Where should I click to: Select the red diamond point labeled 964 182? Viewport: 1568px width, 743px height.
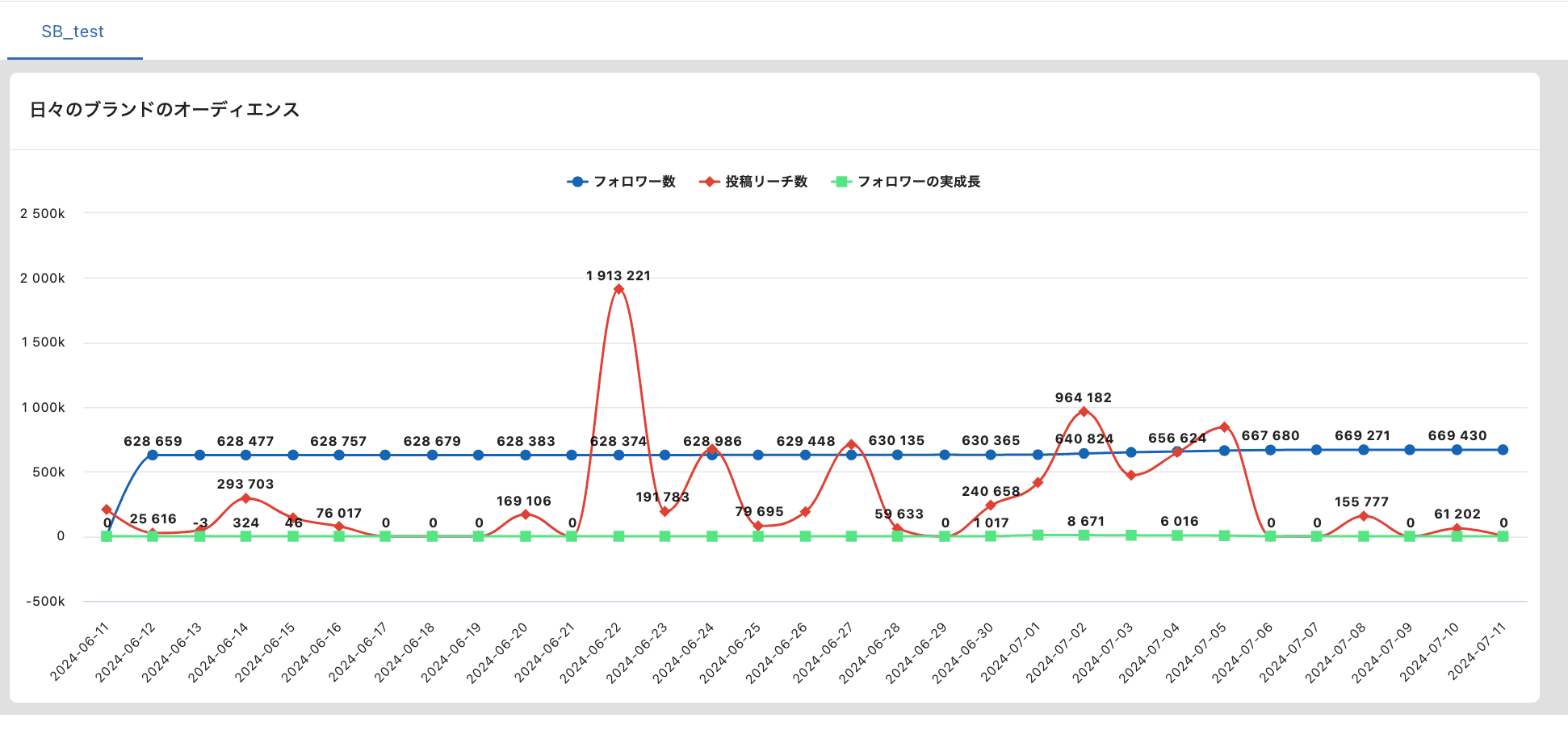pos(1084,412)
